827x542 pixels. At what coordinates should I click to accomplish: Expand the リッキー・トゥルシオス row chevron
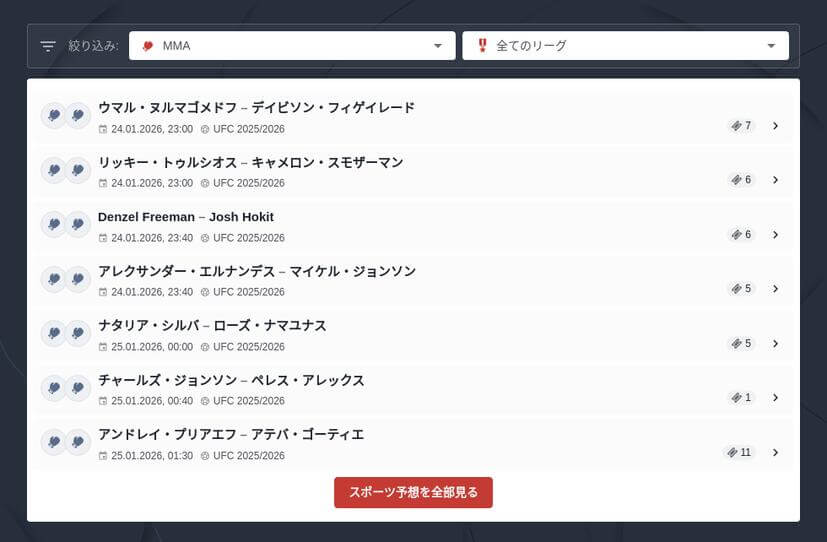point(775,180)
